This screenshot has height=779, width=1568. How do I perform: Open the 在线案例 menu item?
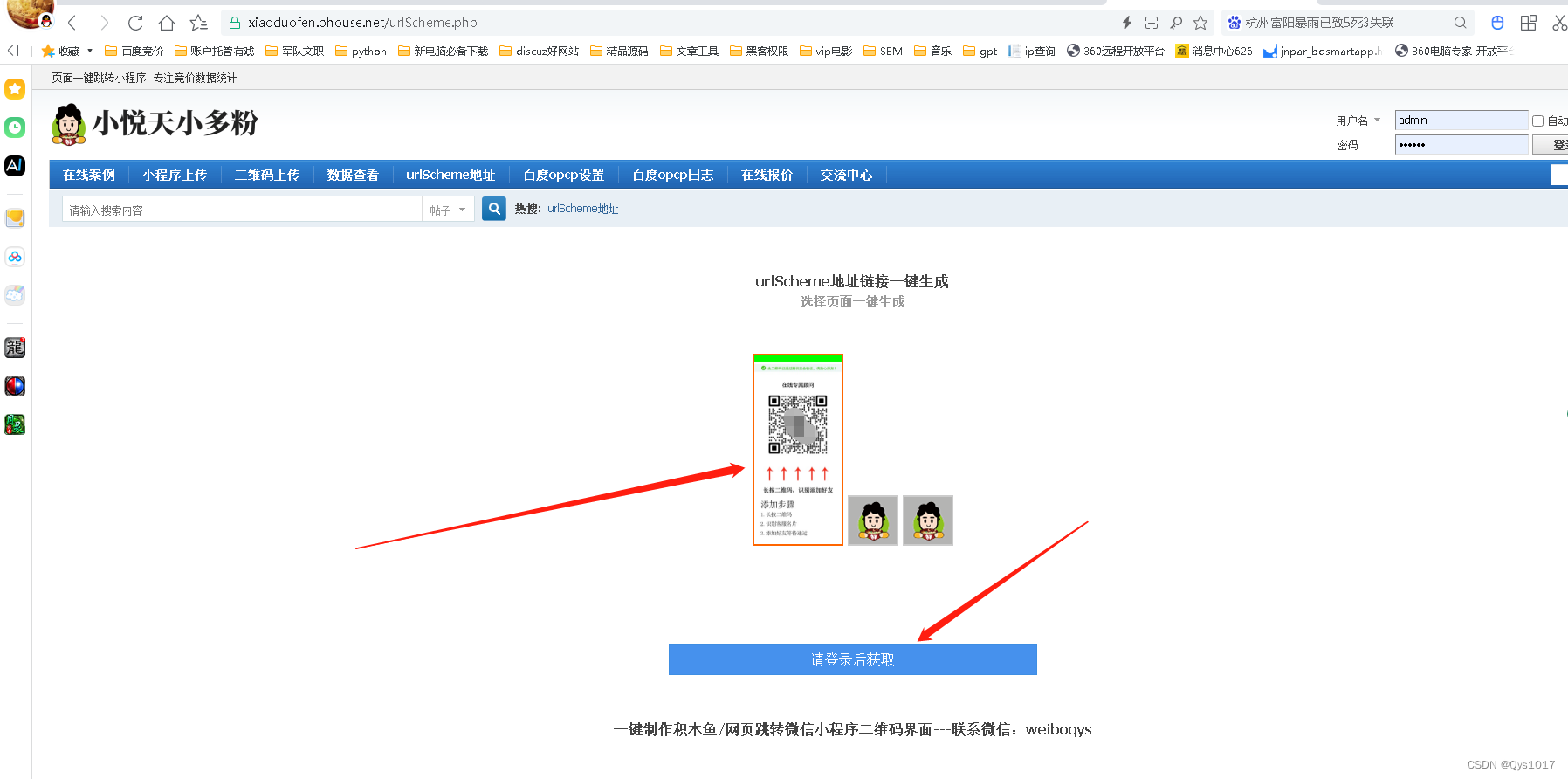click(x=89, y=175)
